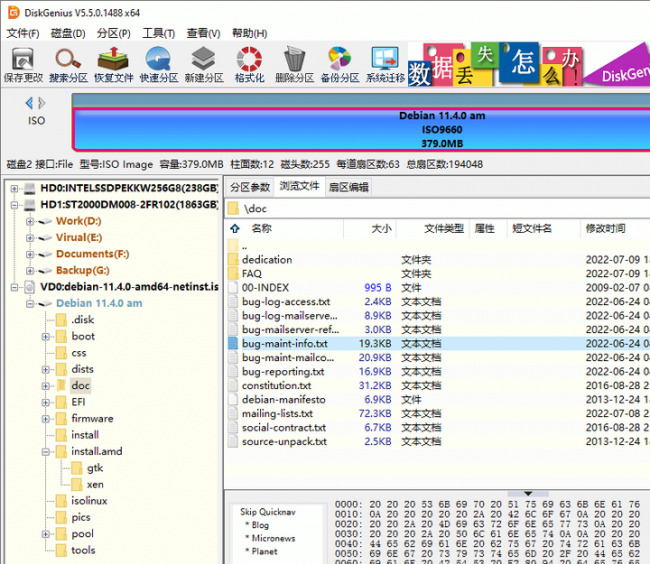Go to previous disk with left arrow
The height and width of the screenshot is (564, 650).
click(29, 103)
